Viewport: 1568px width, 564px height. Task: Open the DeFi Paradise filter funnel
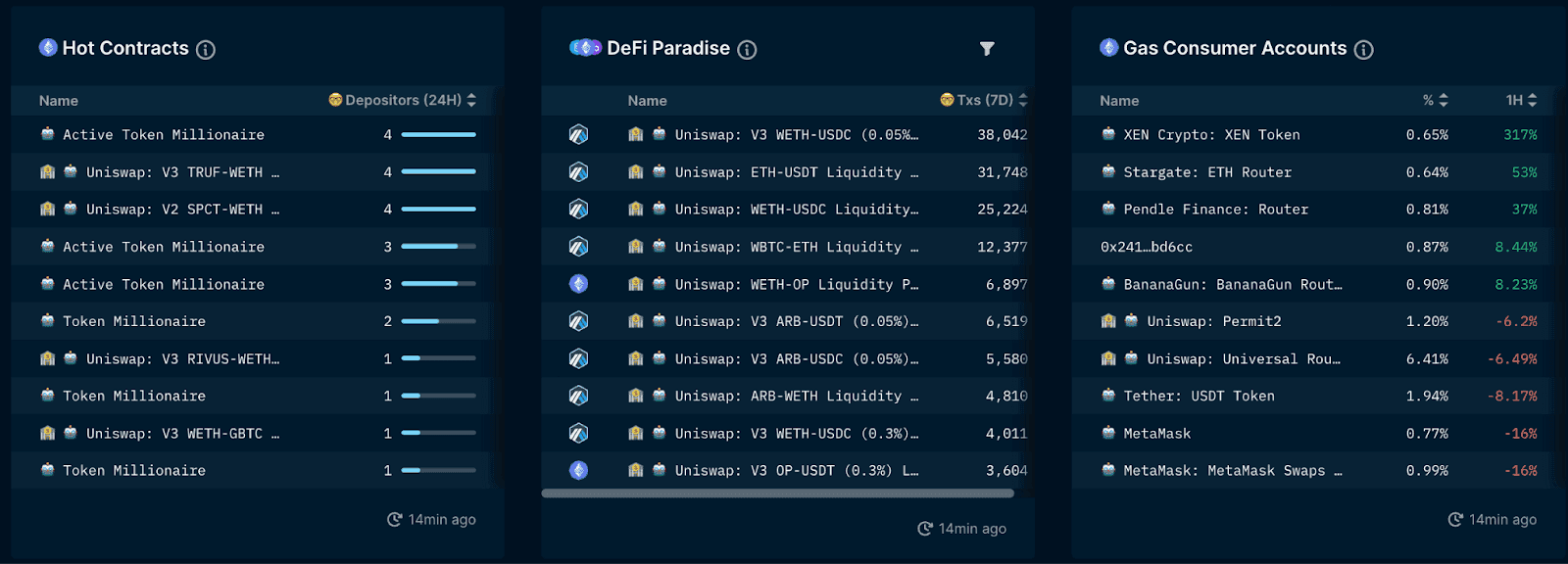[x=987, y=49]
